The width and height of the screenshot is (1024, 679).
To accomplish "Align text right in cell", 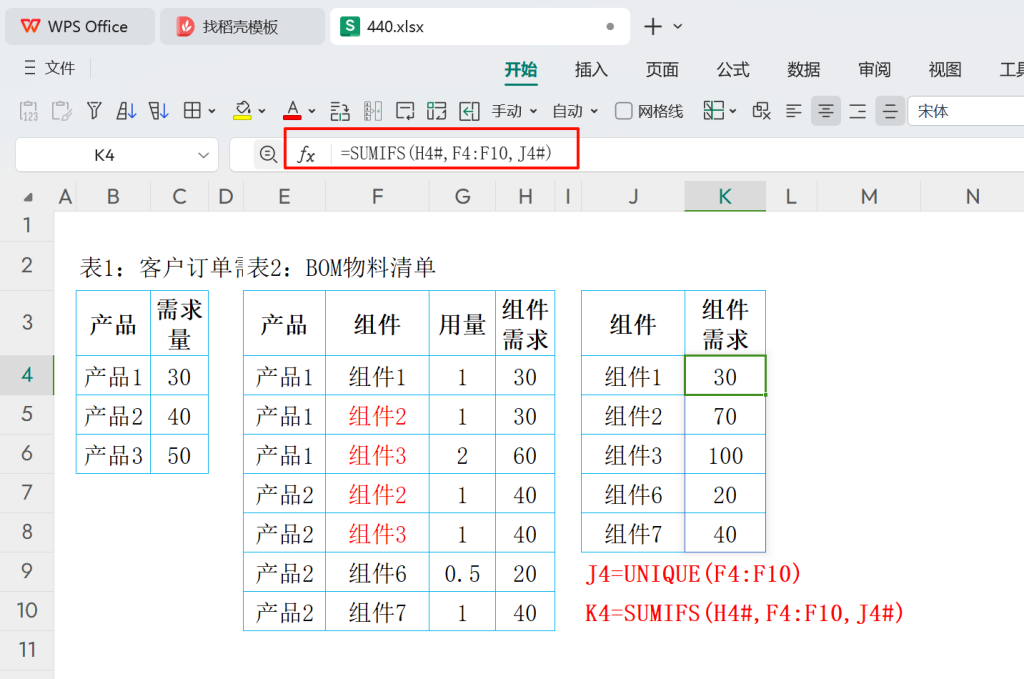I will [857, 111].
